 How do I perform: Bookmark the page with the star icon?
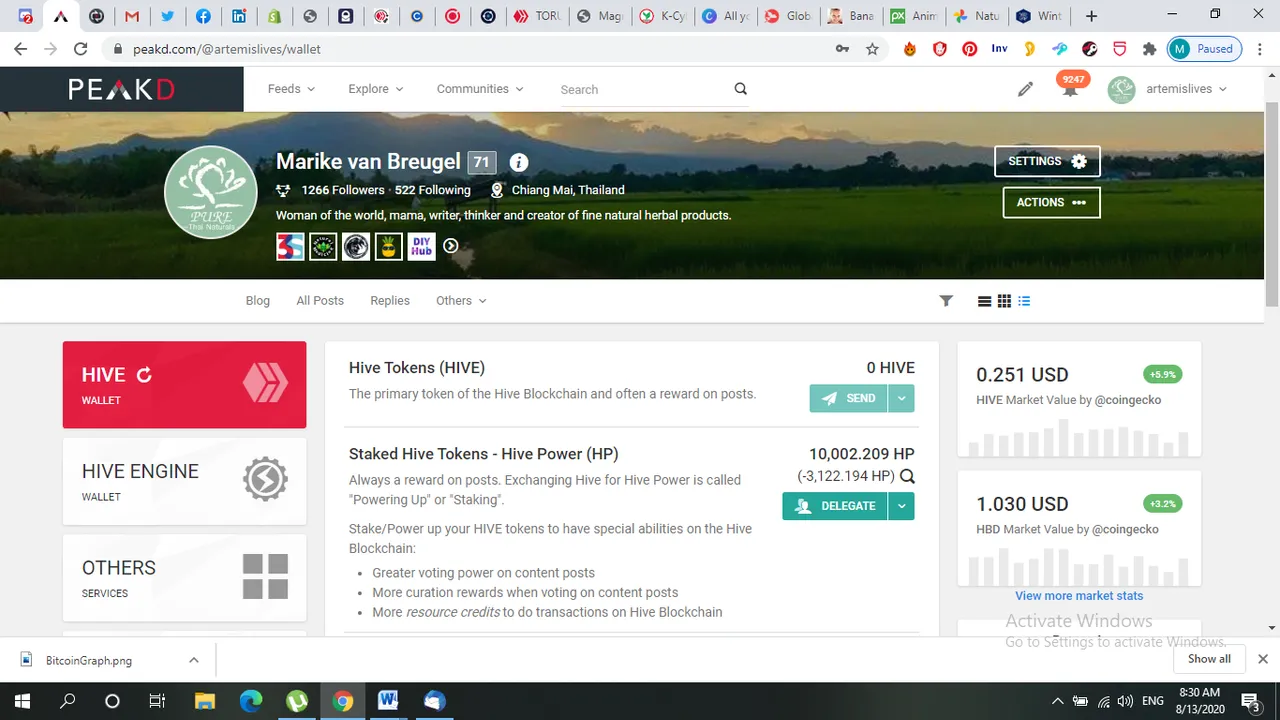(x=872, y=48)
